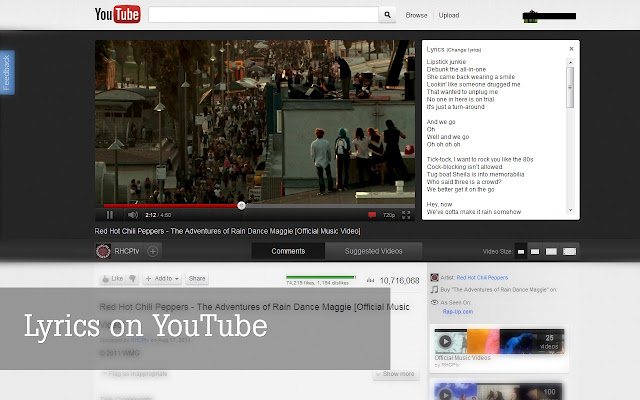Close the Lyrics panel
640x400 pixels.
(x=571, y=49)
